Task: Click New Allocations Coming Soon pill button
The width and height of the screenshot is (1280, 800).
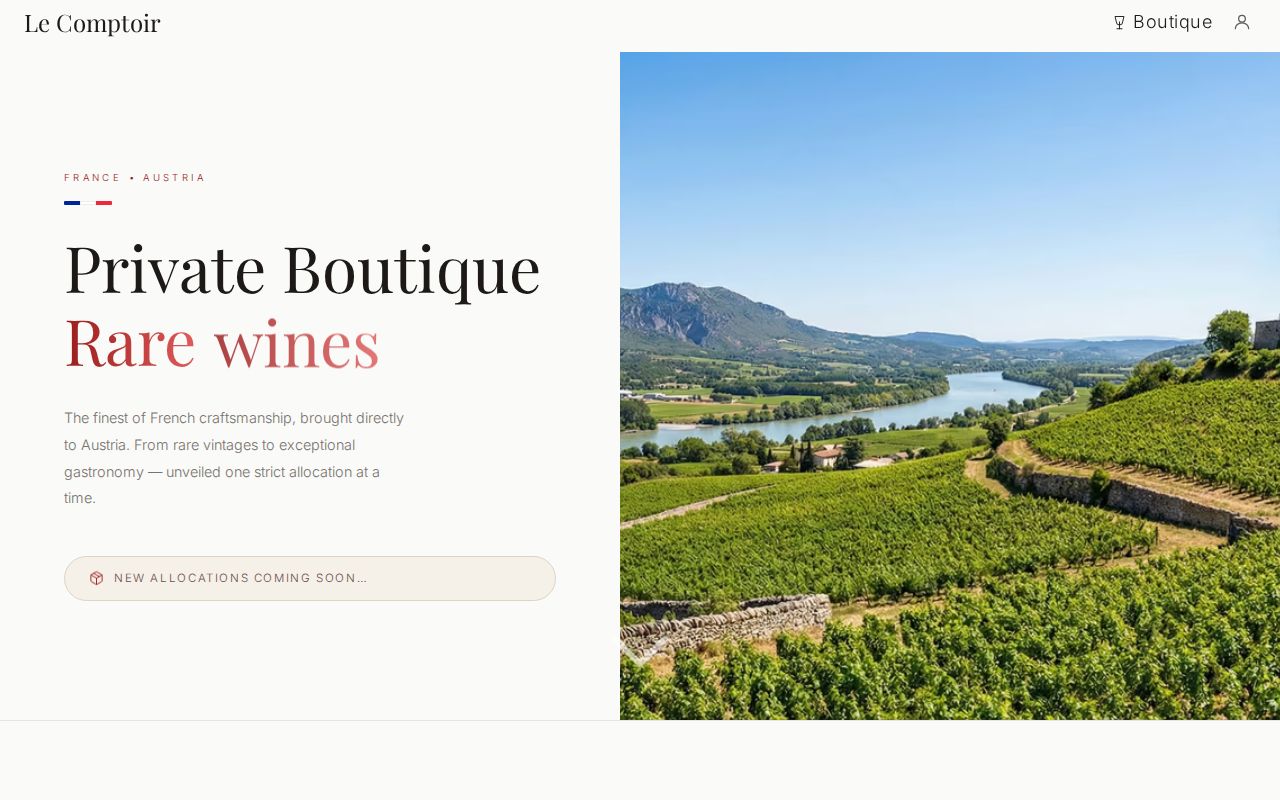Action: point(310,578)
